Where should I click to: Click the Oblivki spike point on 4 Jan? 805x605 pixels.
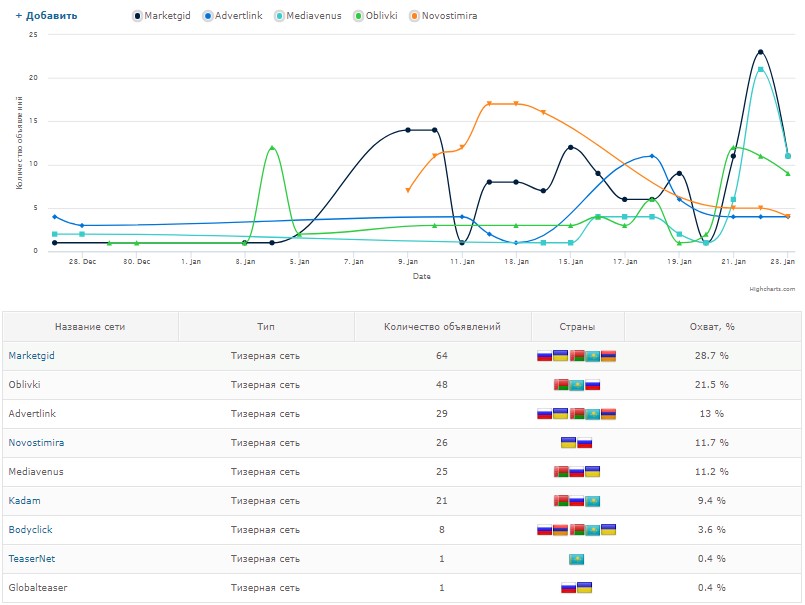pyautogui.click(x=272, y=147)
